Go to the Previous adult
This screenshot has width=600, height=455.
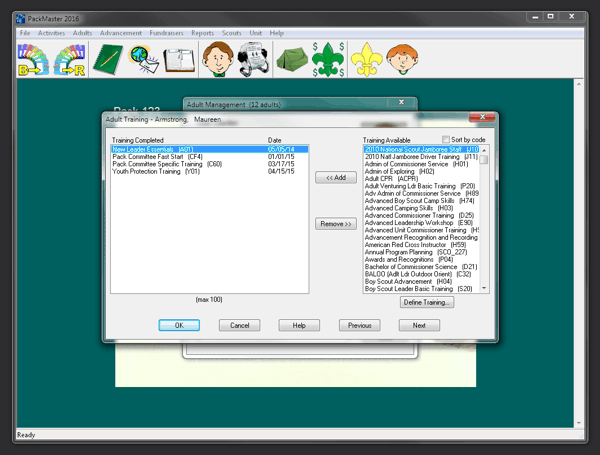360,325
